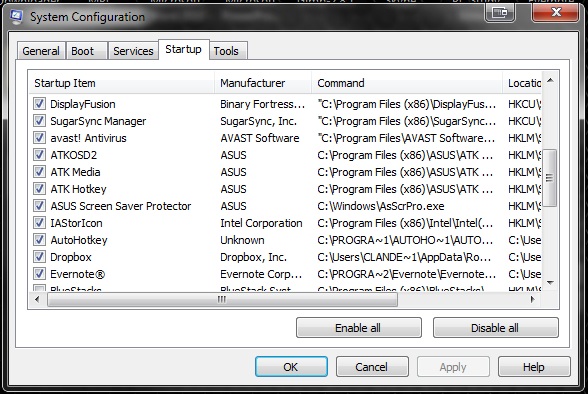Uncheck the DisplayFusion startup item
The width and height of the screenshot is (588, 394).
point(39,104)
